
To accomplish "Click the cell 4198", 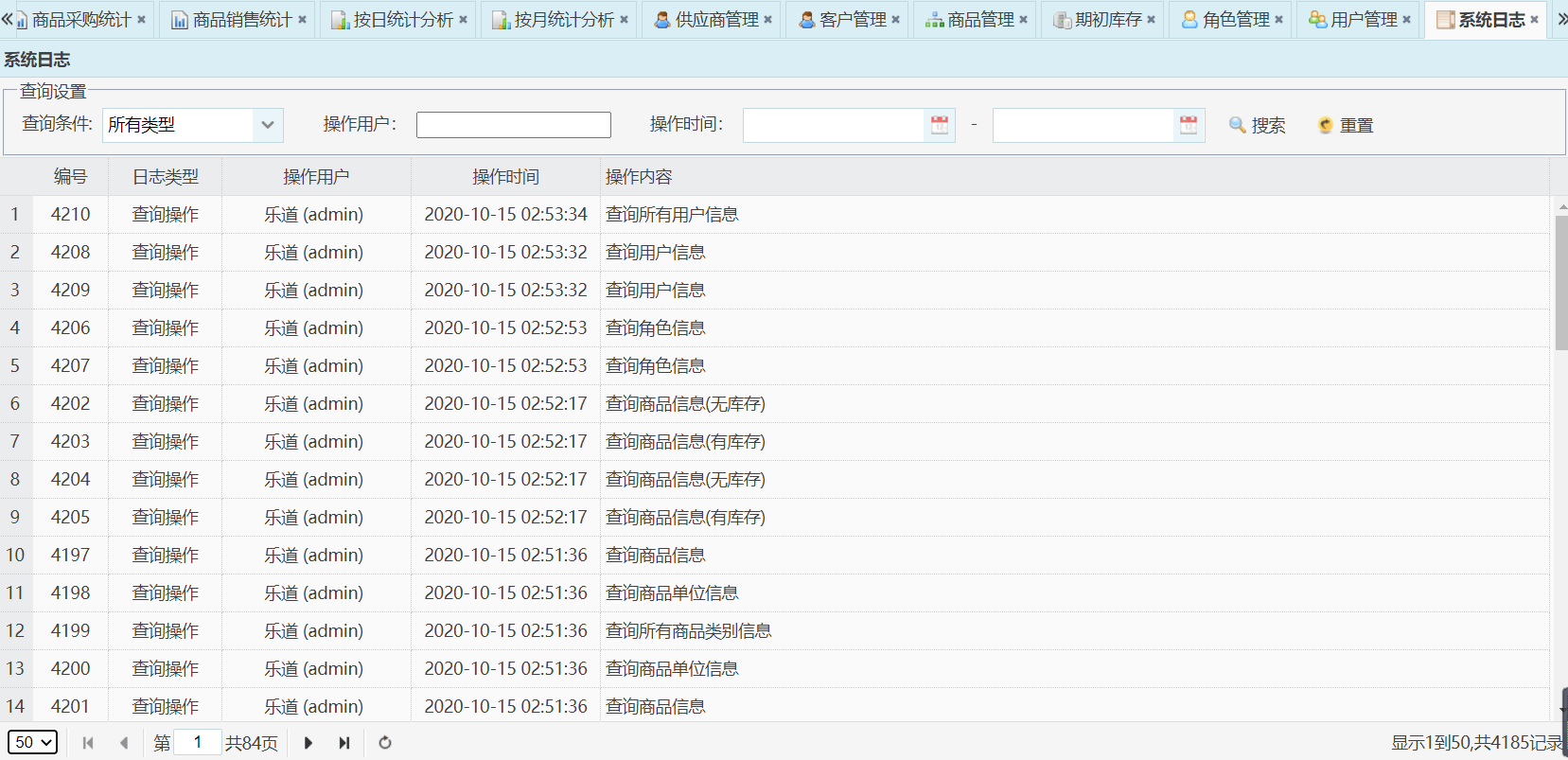I will [71, 593].
